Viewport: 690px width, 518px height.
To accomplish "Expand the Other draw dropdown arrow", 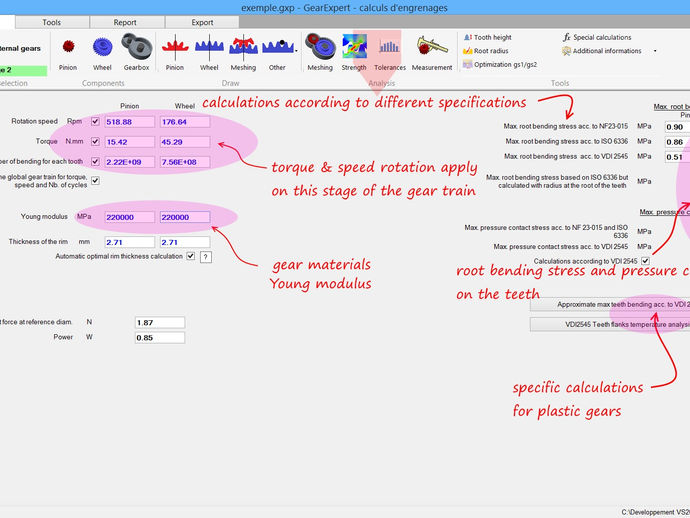I will tap(296, 51).
